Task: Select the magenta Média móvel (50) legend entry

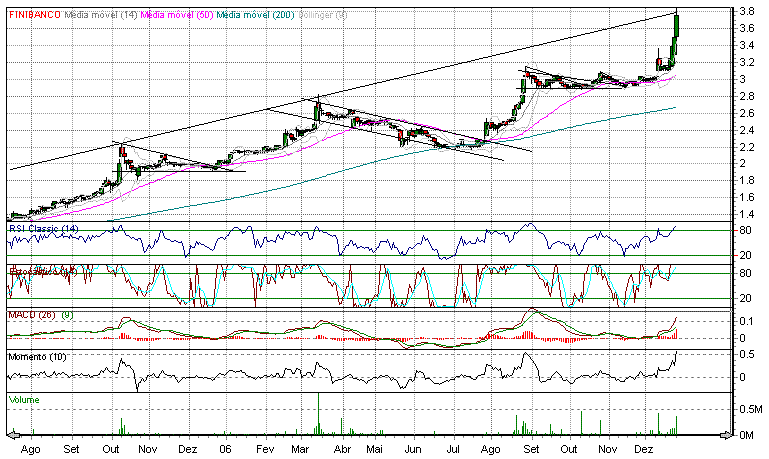Action: (177, 15)
